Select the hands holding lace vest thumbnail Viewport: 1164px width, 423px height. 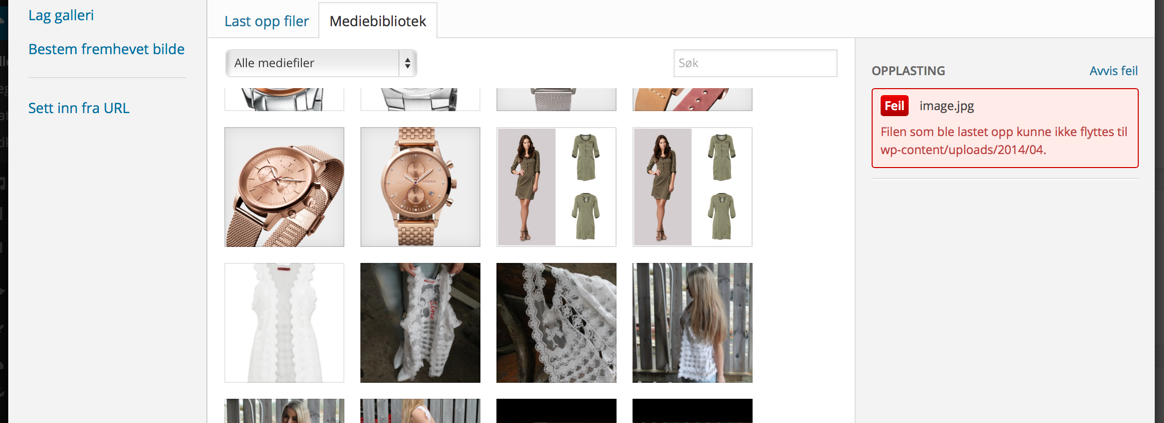tap(420, 323)
